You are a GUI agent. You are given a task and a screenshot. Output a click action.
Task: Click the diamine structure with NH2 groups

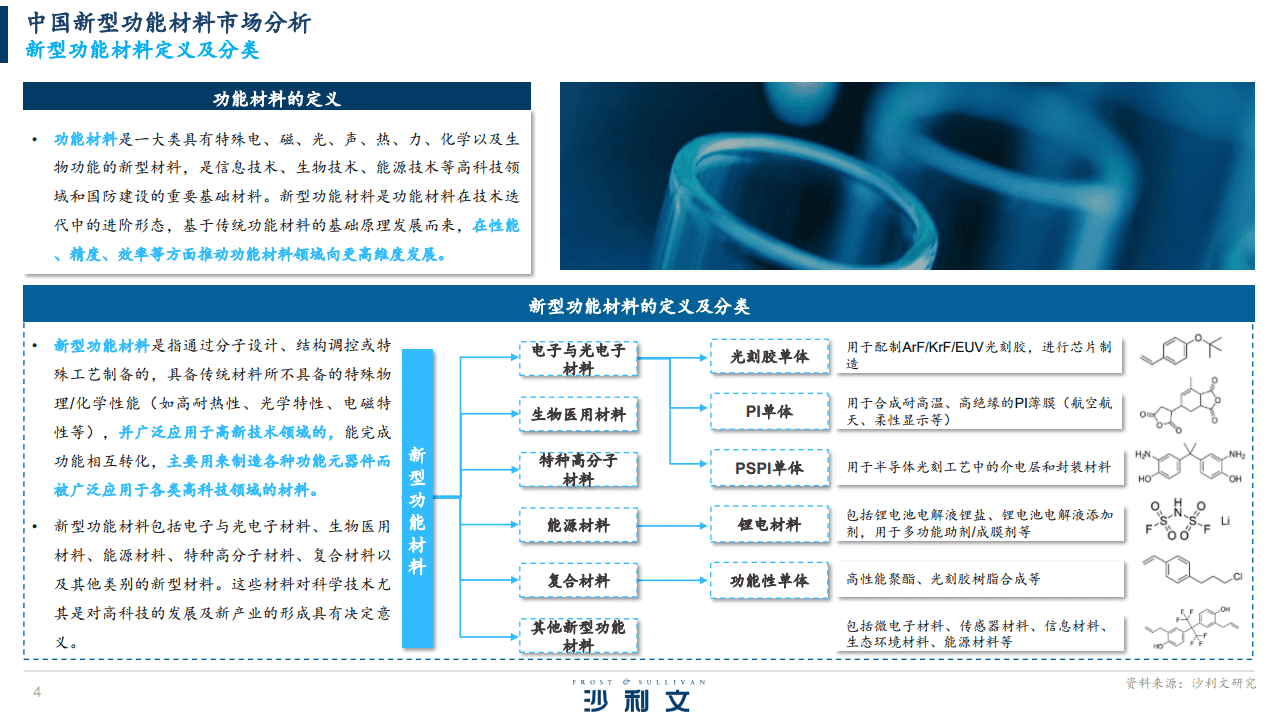(x=1190, y=466)
